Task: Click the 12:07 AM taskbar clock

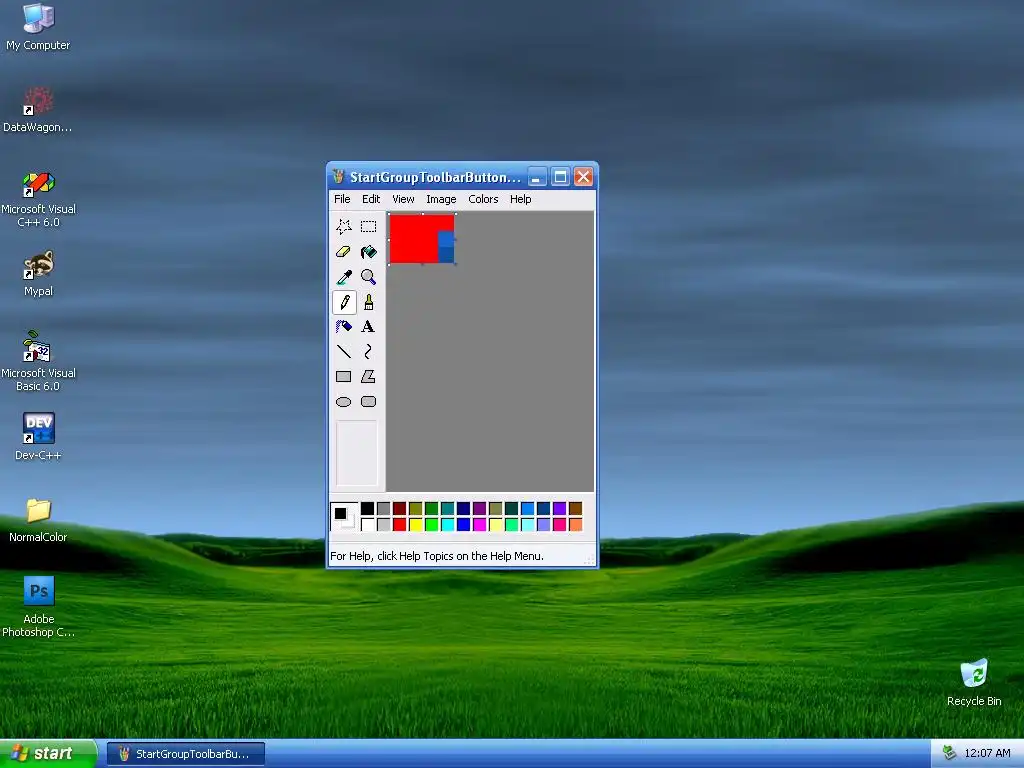Action: pyautogui.click(x=987, y=753)
